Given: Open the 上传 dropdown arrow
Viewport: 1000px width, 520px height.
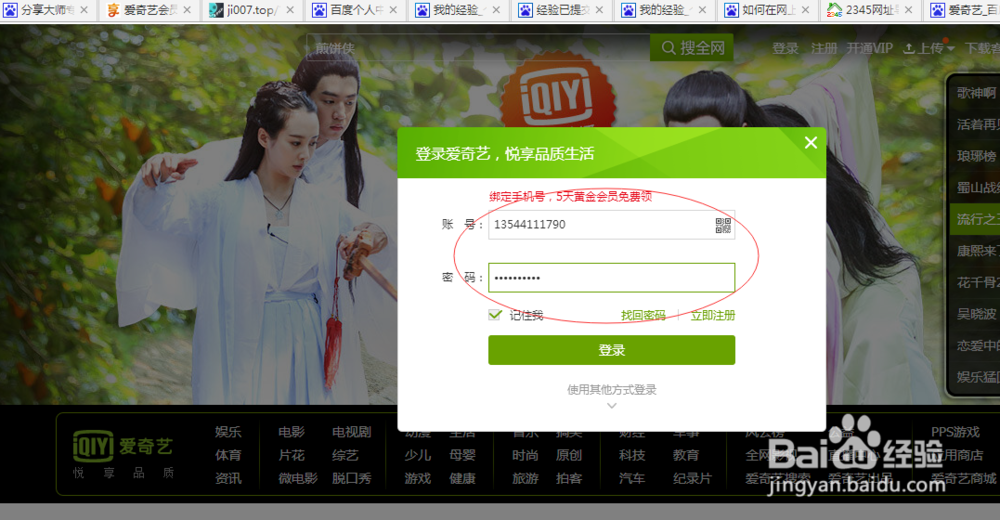Looking at the screenshot, I should (x=951, y=49).
